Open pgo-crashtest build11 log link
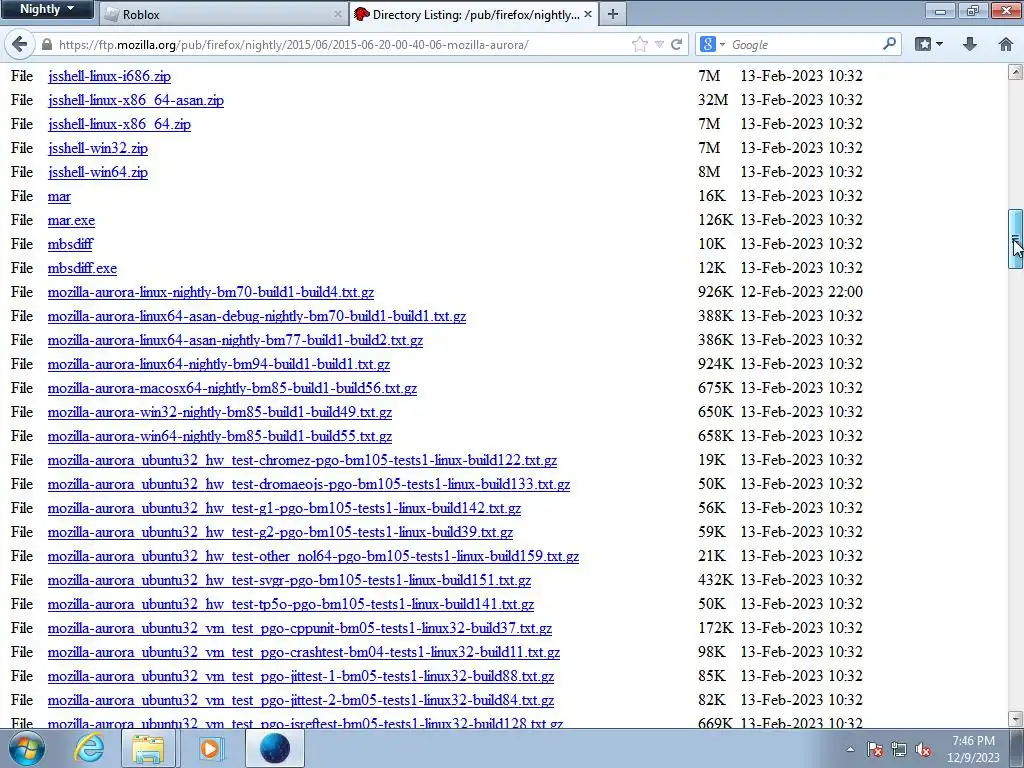The image size is (1024, 768). point(304,652)
